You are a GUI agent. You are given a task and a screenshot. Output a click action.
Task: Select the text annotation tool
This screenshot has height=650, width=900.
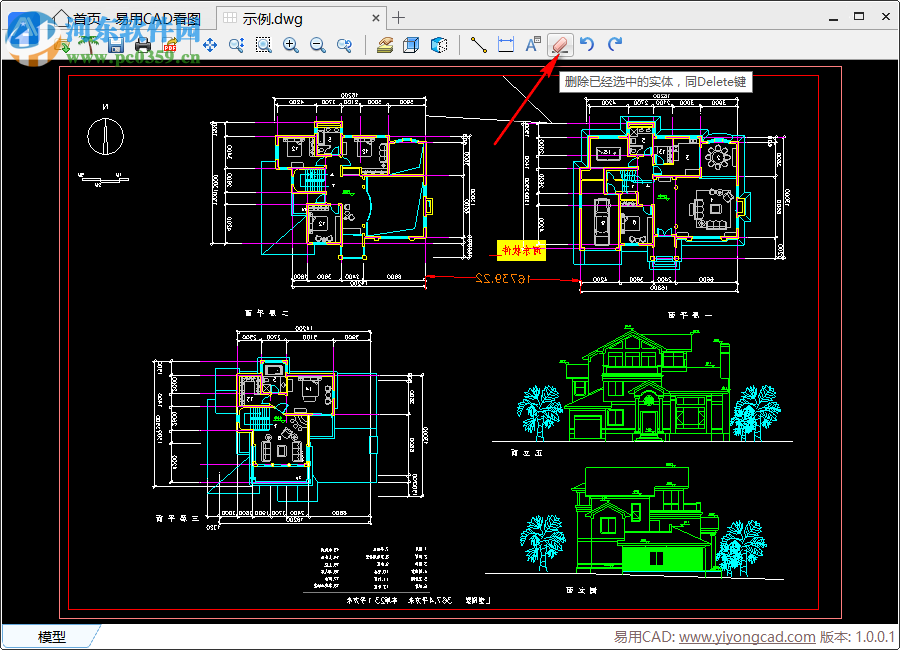coord(533,45)
